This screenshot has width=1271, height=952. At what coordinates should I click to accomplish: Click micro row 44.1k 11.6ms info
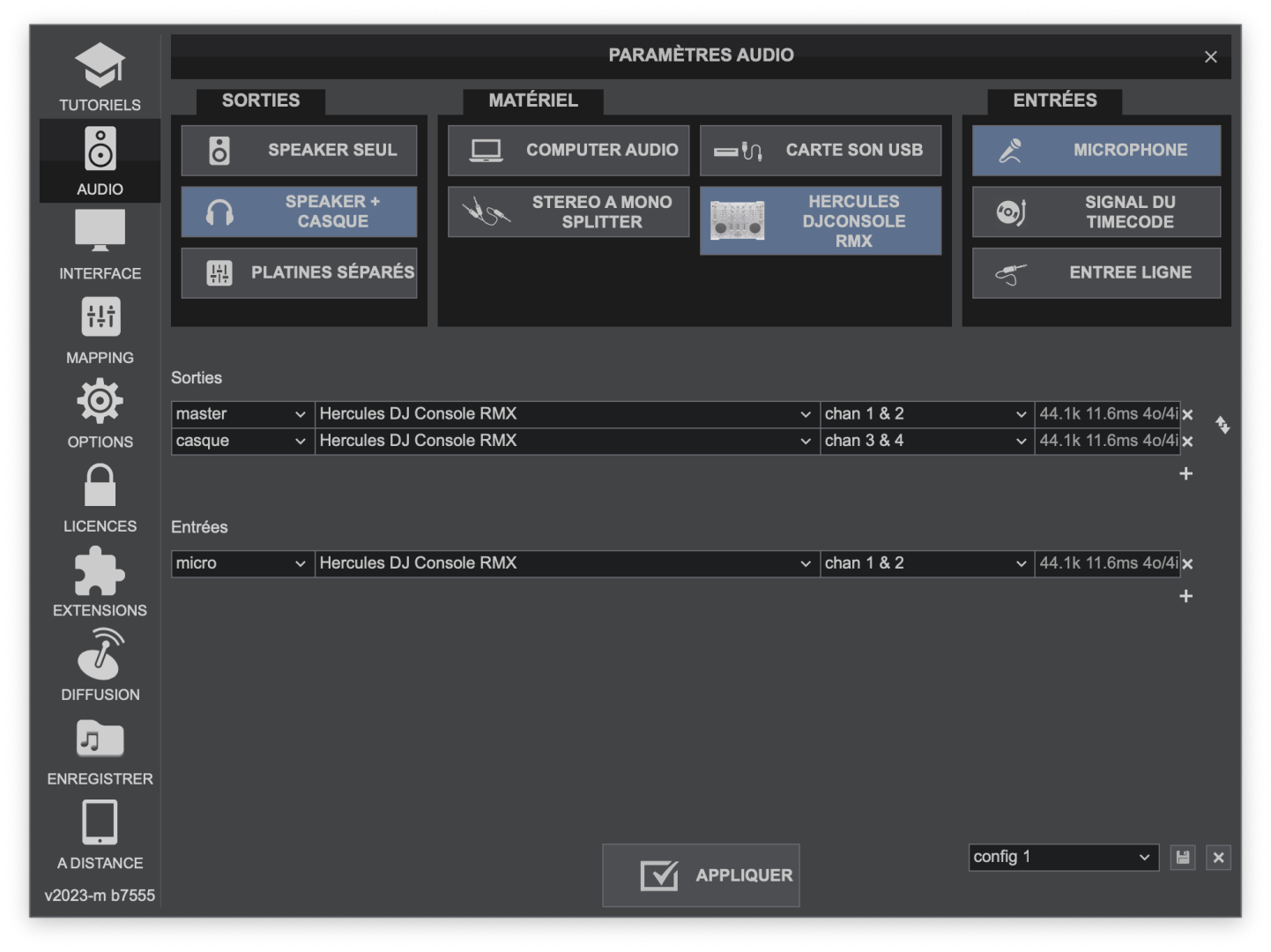tap(1108, 563)
